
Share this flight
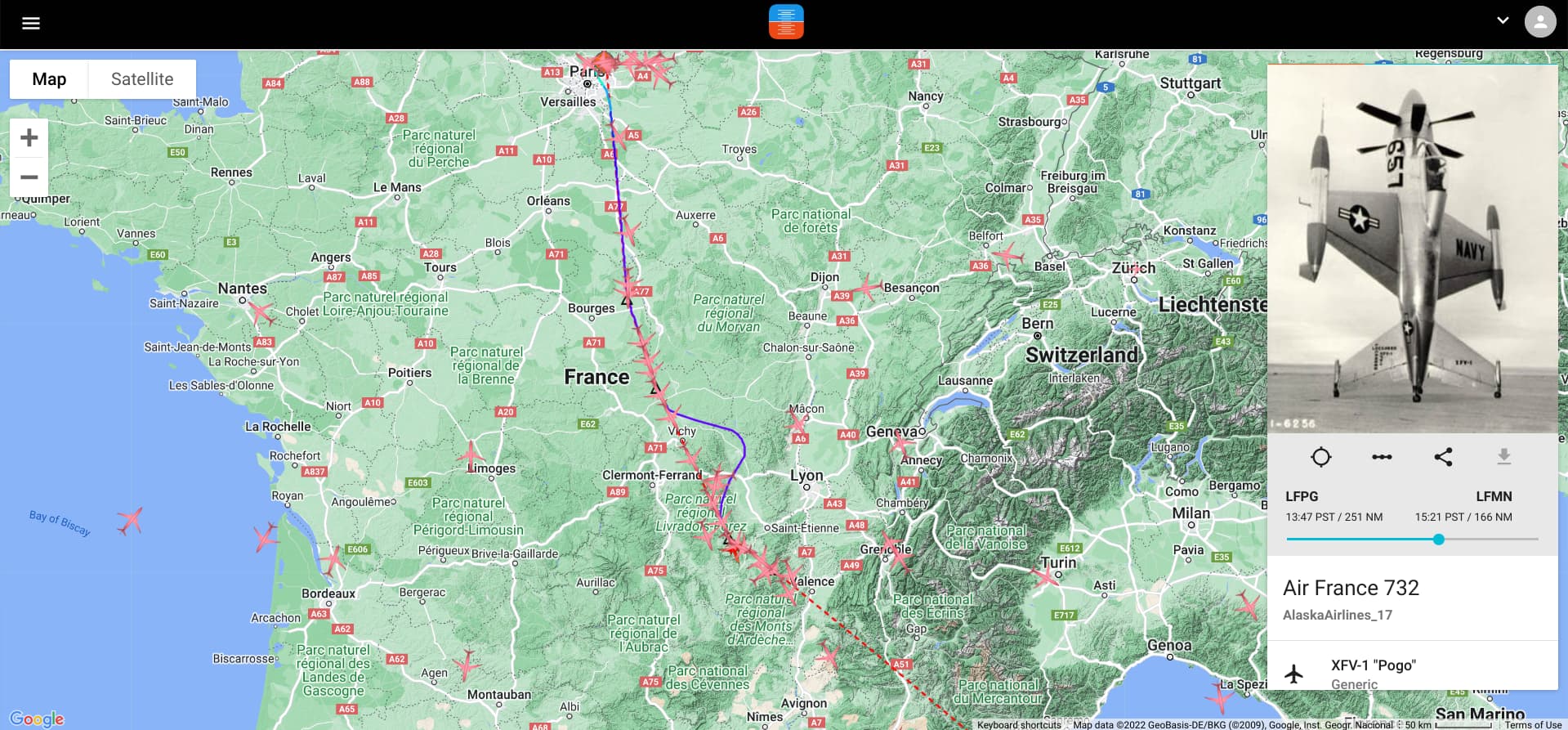(1443, 457)
